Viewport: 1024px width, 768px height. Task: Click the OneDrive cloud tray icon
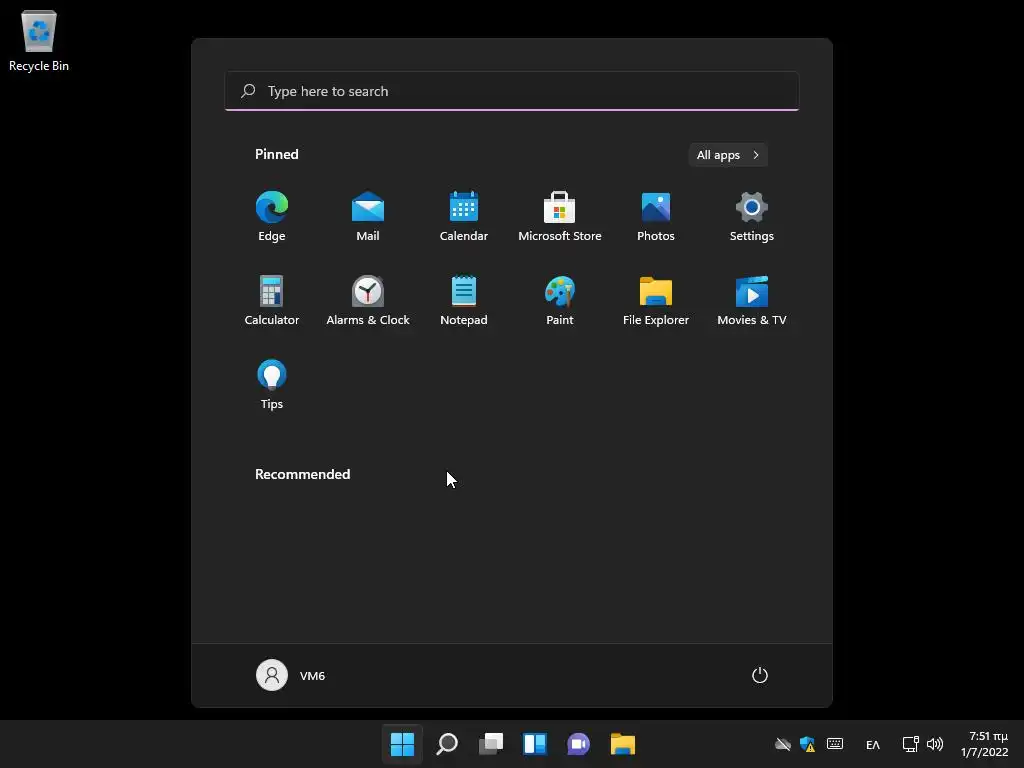782,744
